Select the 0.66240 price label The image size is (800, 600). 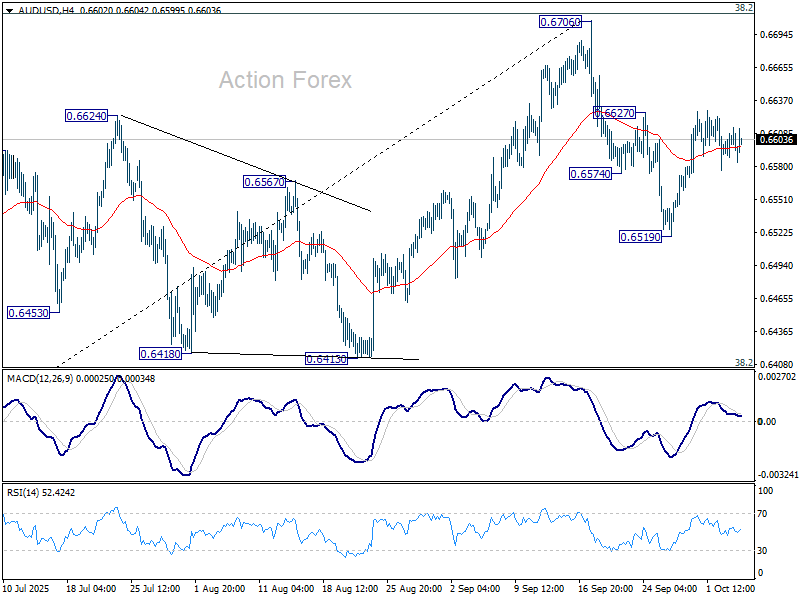(x=87, y=116)
